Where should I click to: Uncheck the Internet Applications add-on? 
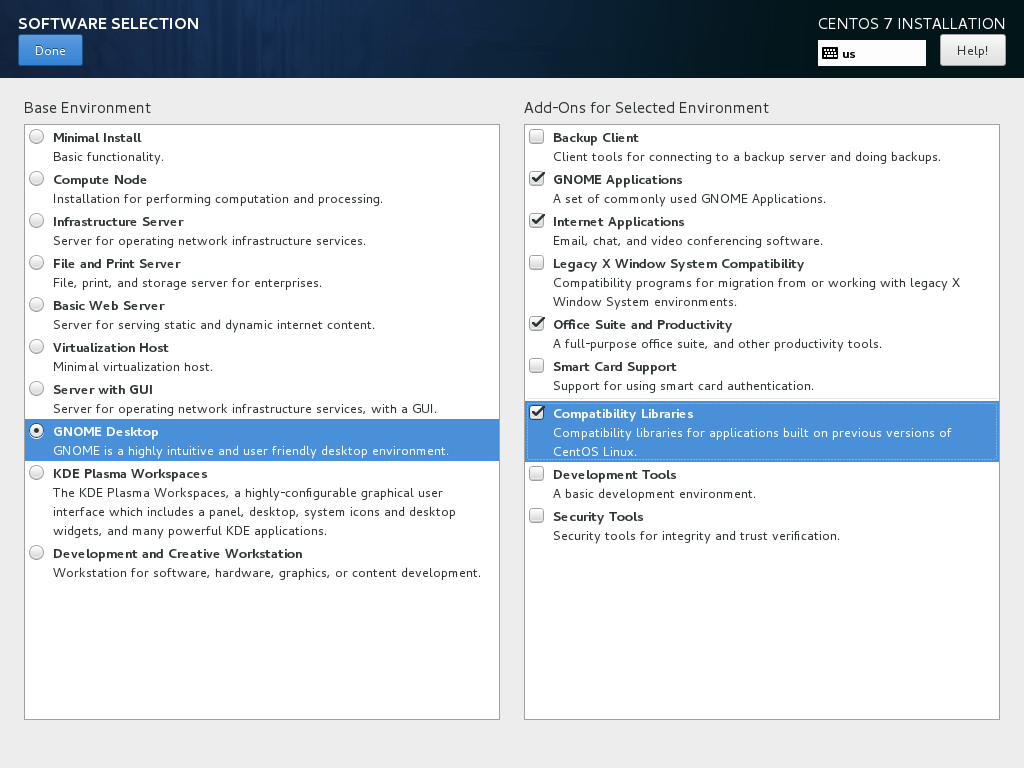coord(536,220)
